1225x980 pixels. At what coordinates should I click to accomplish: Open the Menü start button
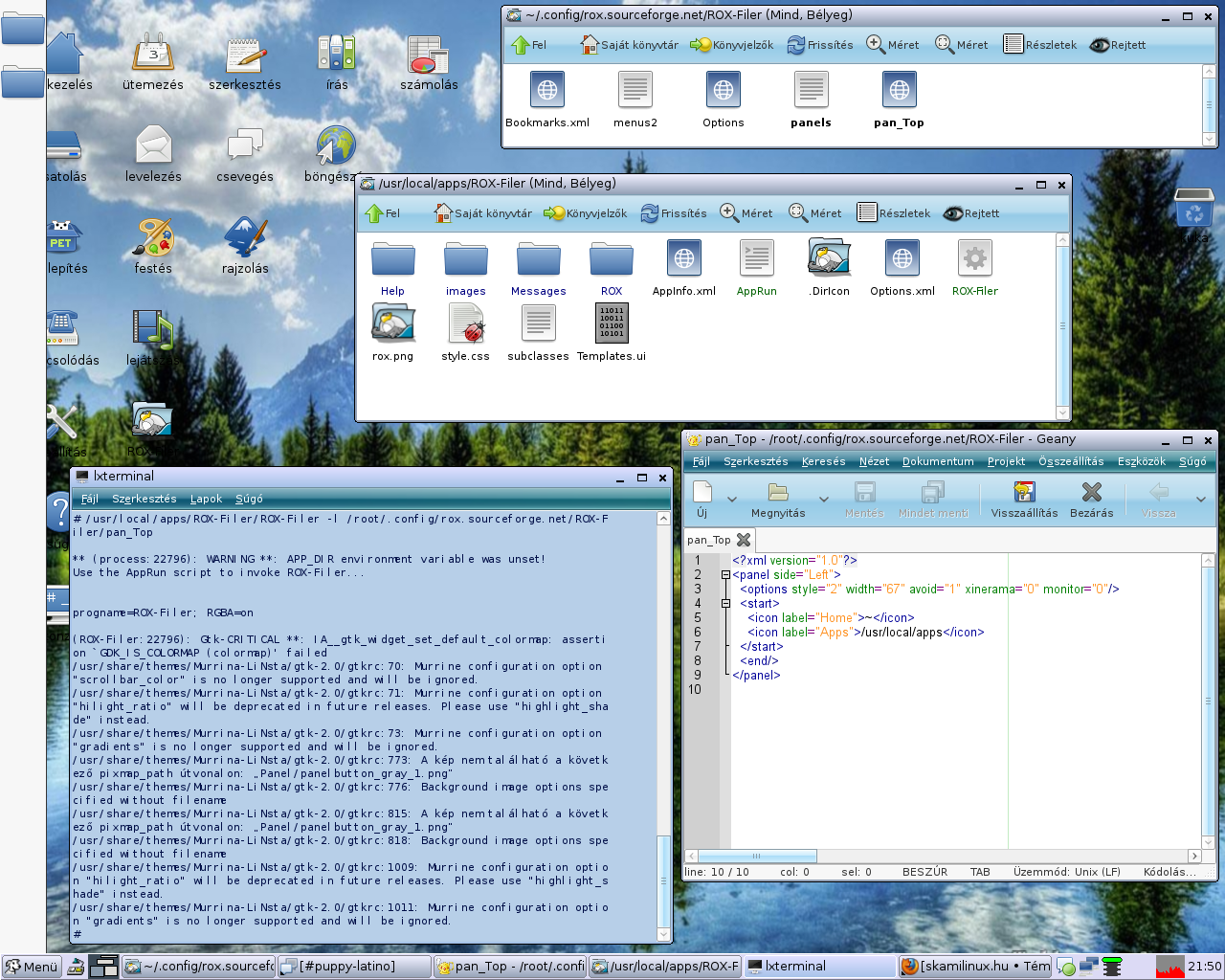[31, 967]
